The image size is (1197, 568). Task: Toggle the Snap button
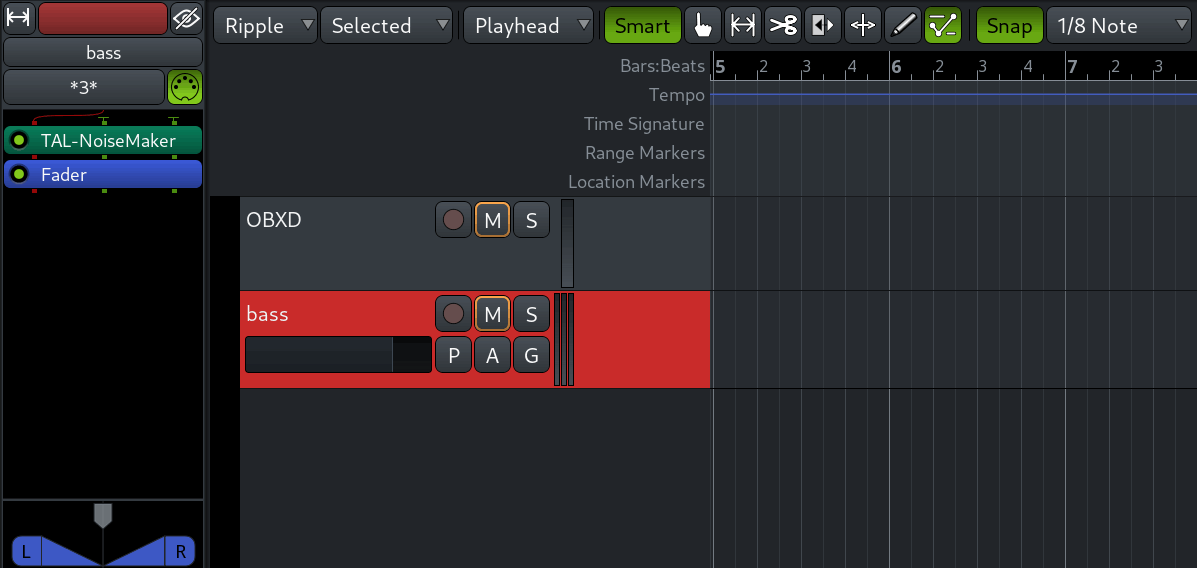(x=1009, y=26)
